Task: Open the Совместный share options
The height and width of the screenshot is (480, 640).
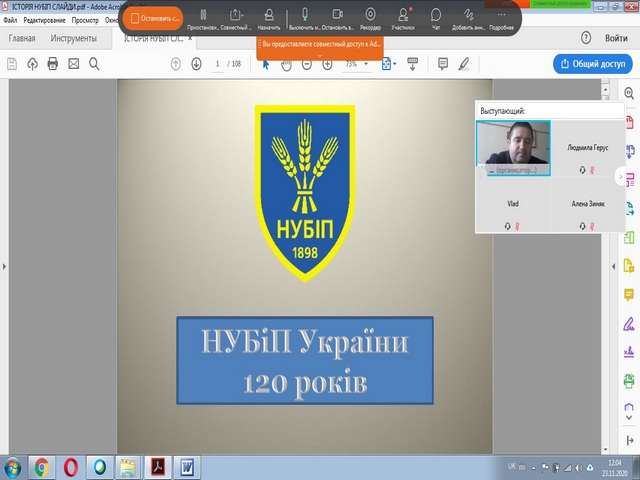Action: pos(236,19)
